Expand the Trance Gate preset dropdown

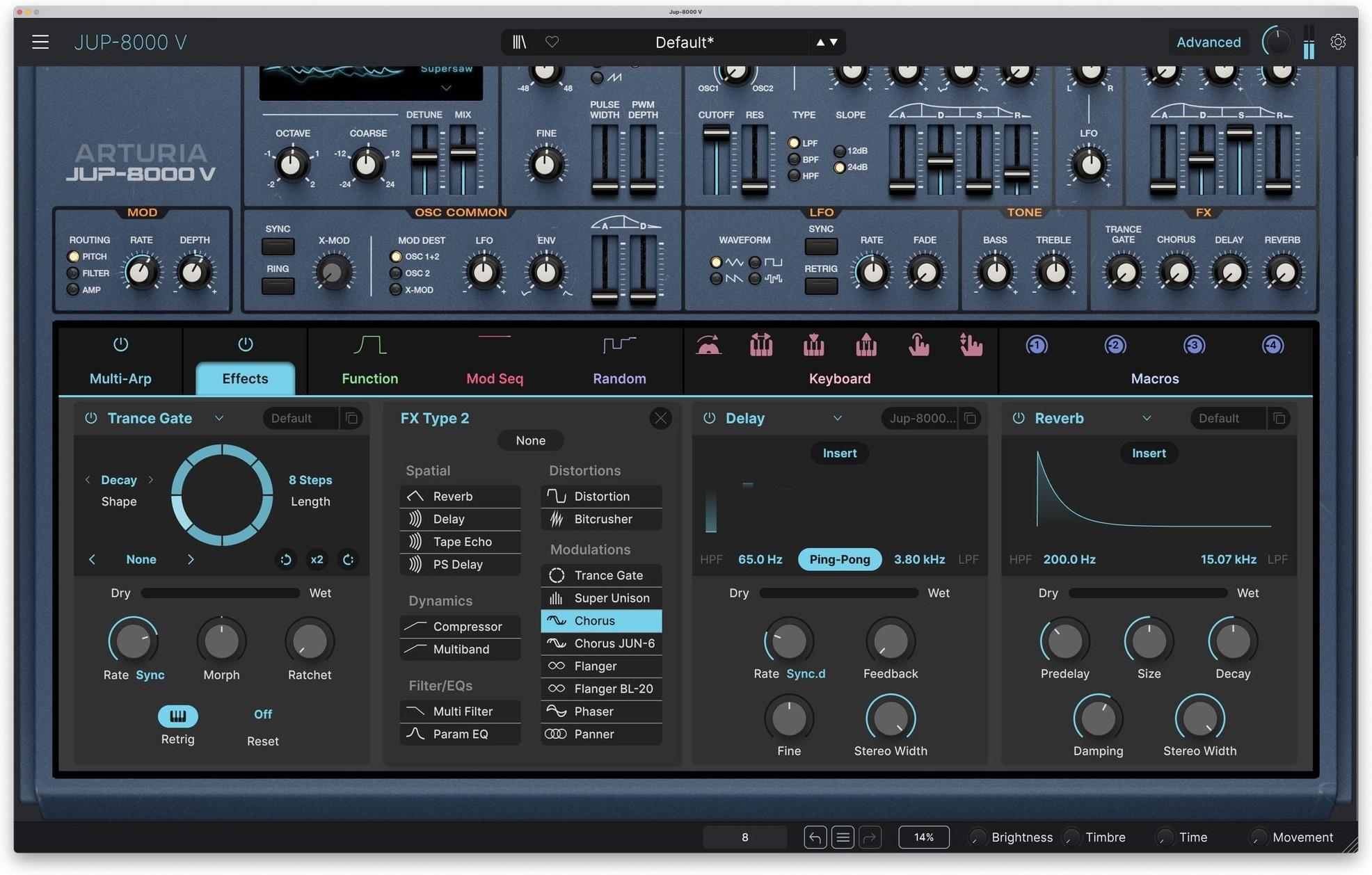coord(219,418)
